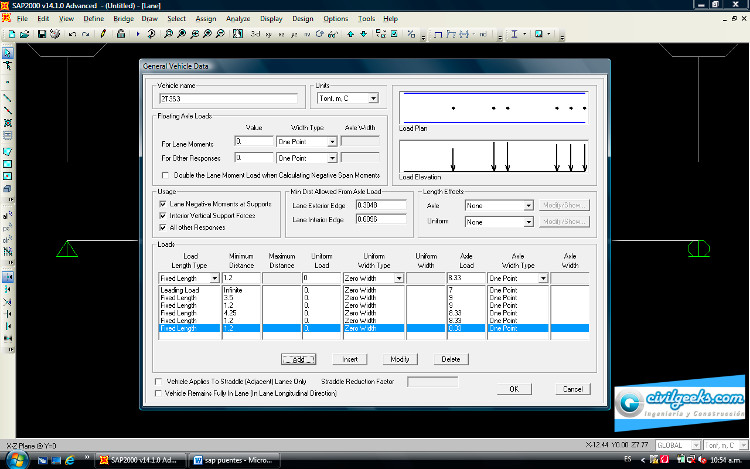Click the Open file folder icon
This screenshot has width=750, height=469.
pyautogui.click(x=25, y=34)
